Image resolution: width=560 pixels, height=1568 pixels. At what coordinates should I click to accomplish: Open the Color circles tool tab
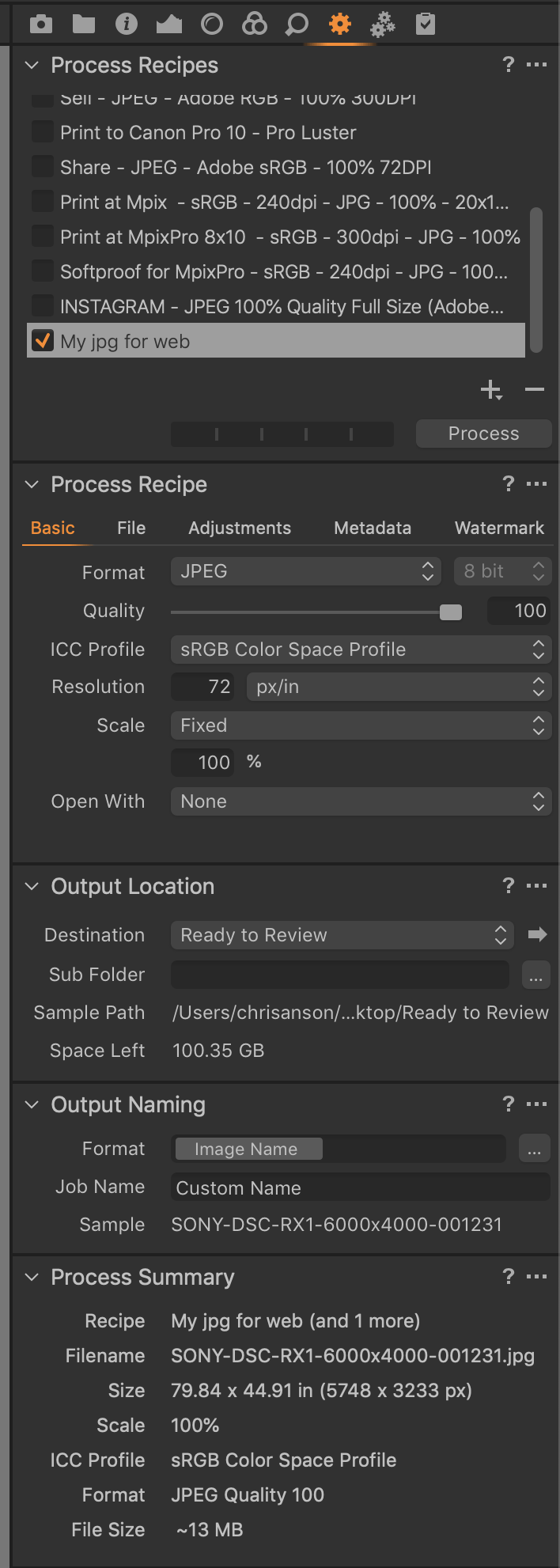click(x=254, y=25)
